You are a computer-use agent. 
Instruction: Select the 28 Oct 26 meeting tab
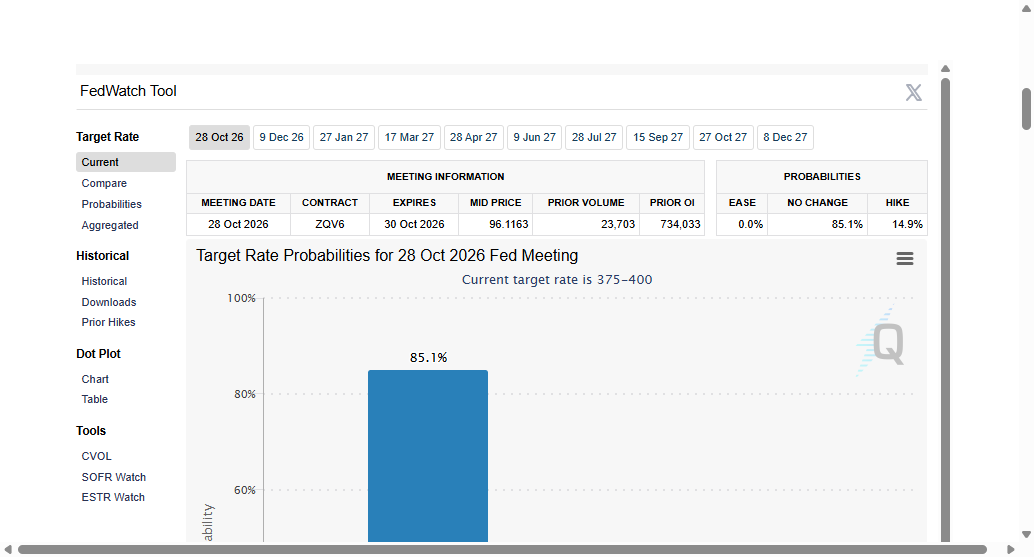tap(219, 137)
